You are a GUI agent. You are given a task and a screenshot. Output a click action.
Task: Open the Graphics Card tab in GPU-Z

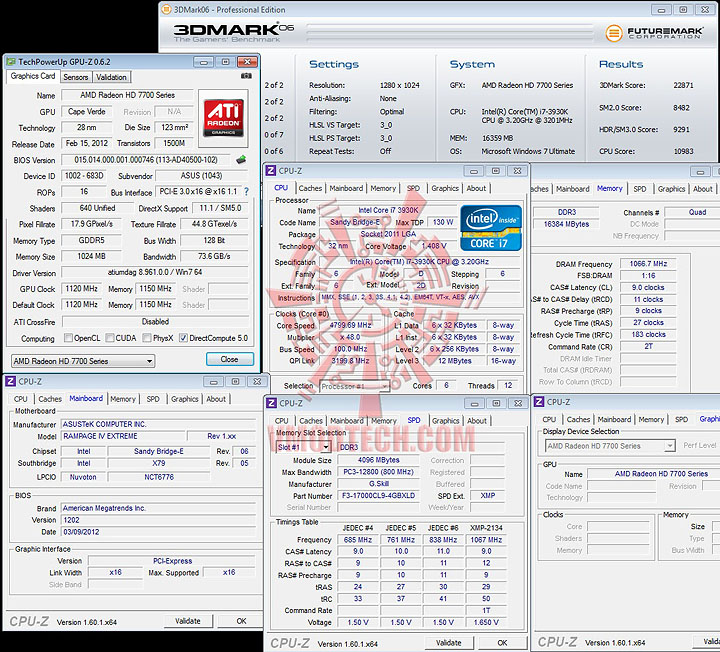point(33,76)
